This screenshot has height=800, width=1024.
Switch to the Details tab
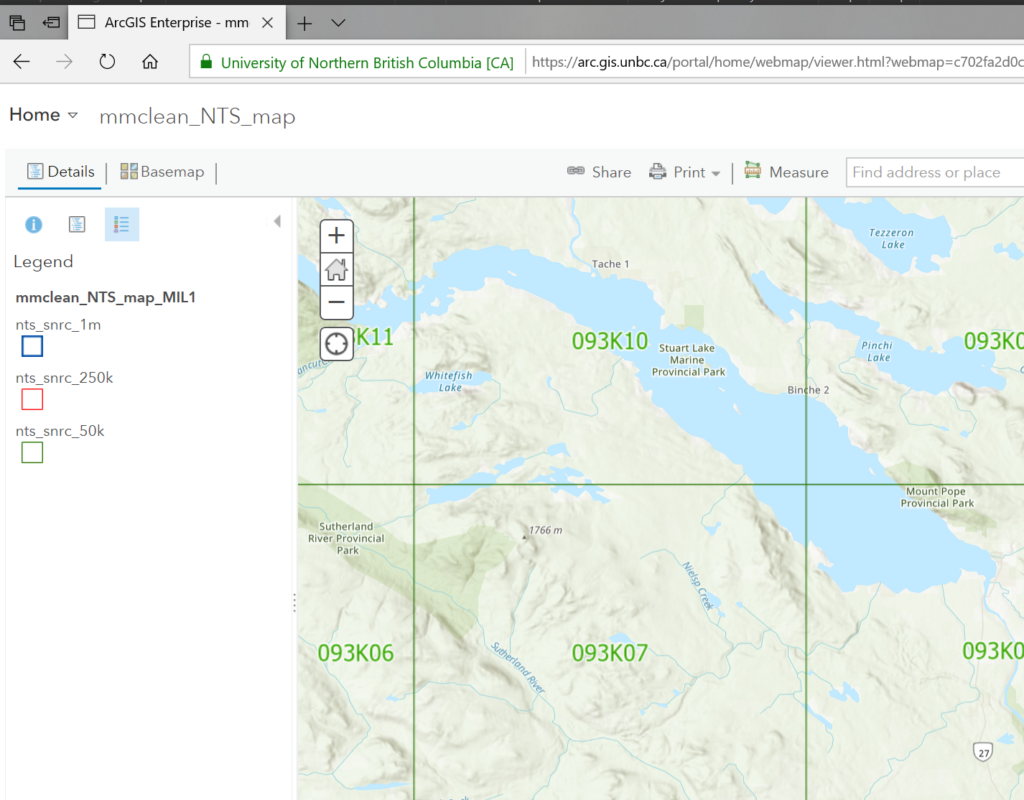pyautogui.click(x=60, y=171)
